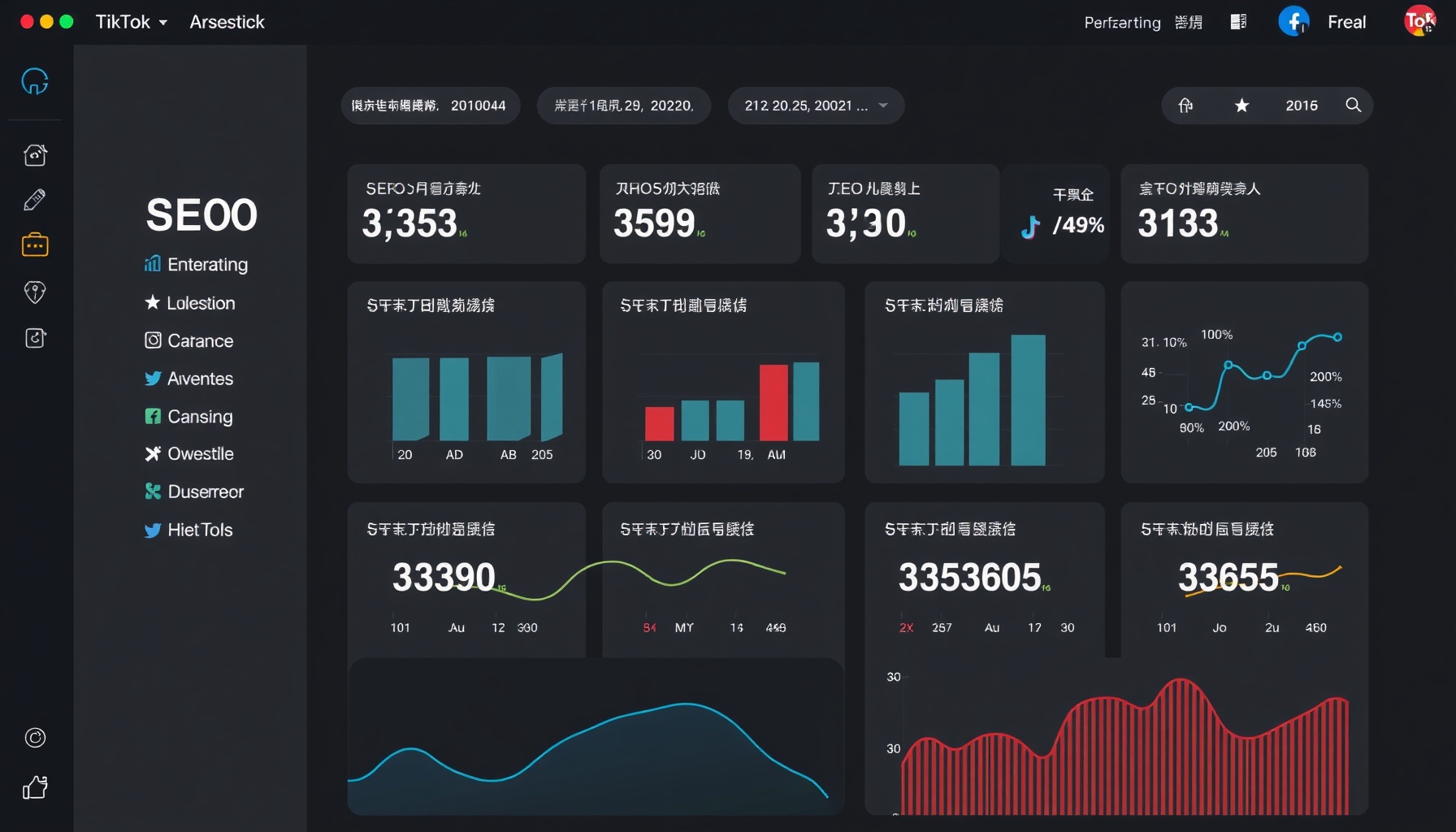Image resolution: width=1456 pixels, height=832 pixels.
Task: Open the 2010044 filter pill
Action: pyautogui.click(x=430, y=106)
